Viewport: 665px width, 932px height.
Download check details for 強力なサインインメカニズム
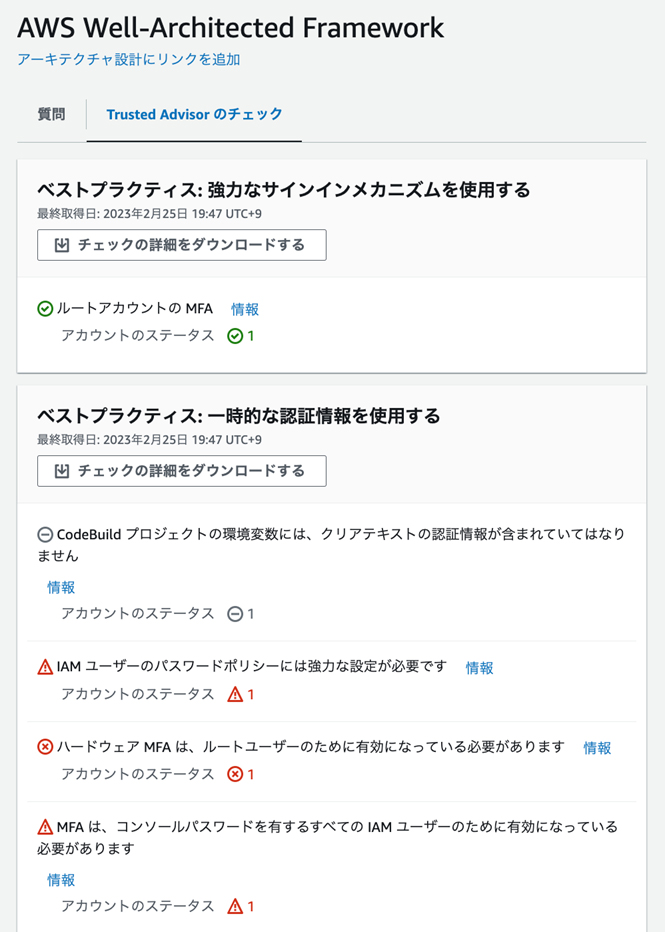click(182, 245)
